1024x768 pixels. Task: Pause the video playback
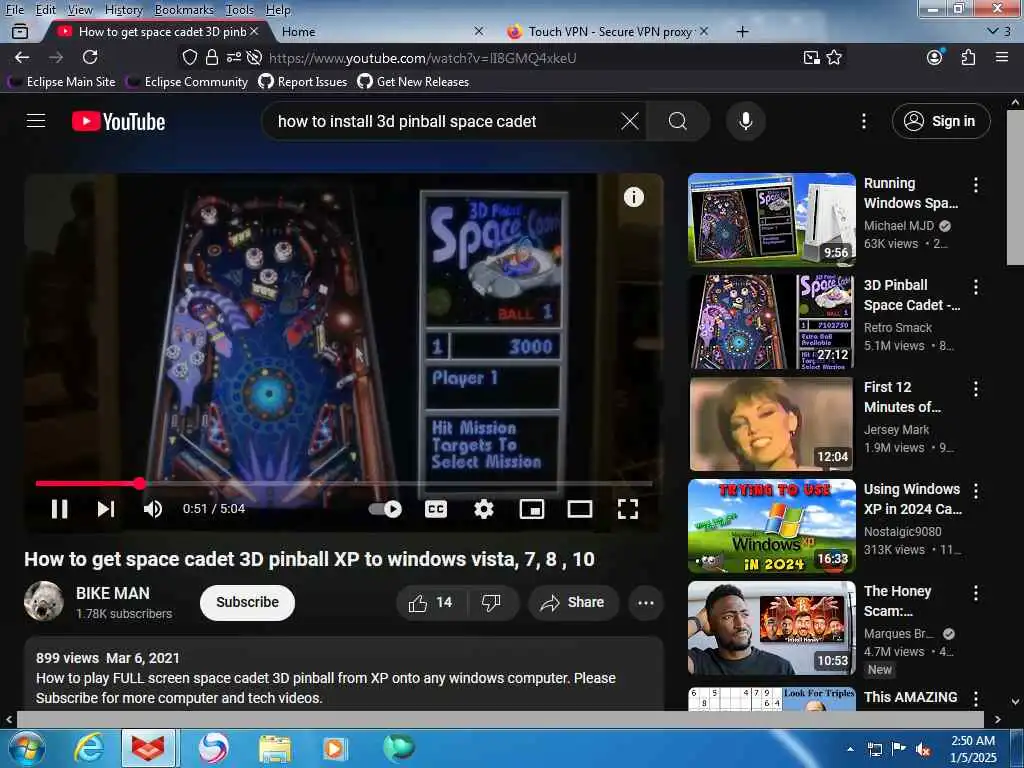click(x=59, y=509)
